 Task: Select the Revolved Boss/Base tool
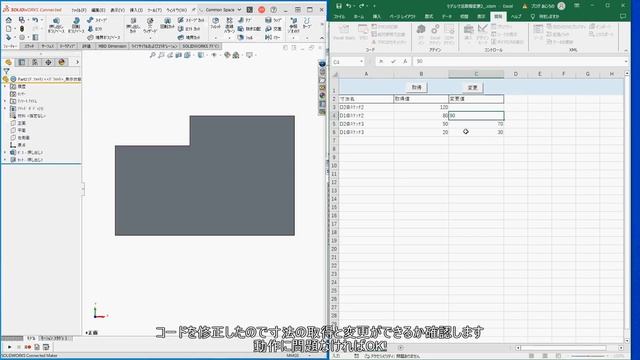[76, 25]
